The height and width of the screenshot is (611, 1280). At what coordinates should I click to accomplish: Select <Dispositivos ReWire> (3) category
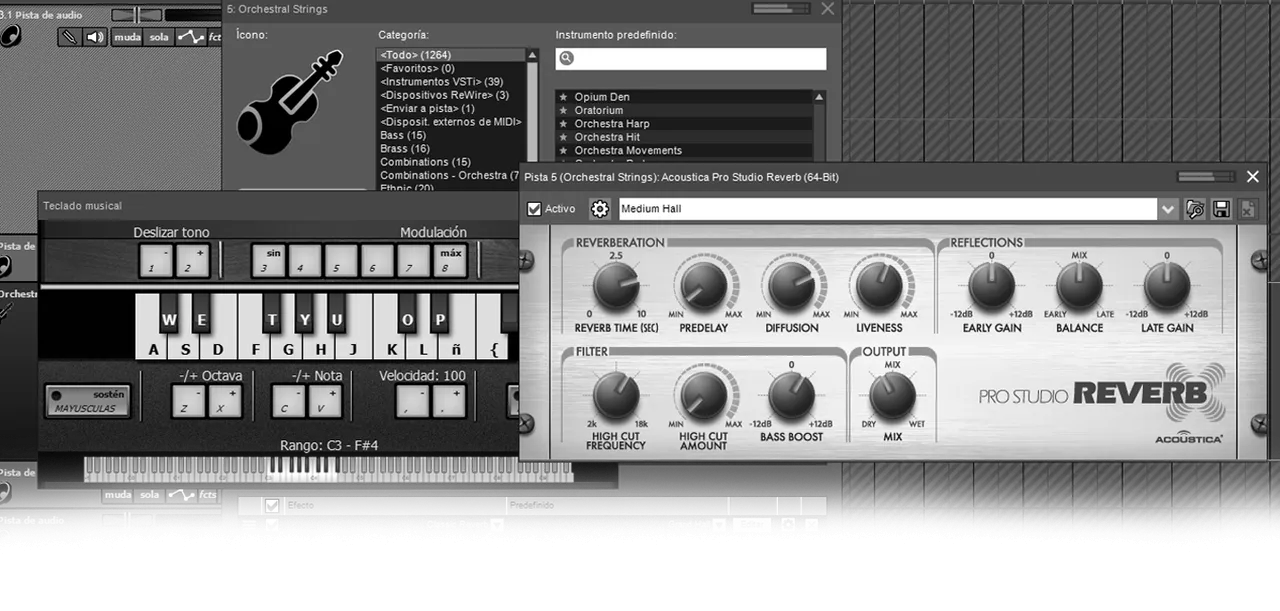point(451,95)
